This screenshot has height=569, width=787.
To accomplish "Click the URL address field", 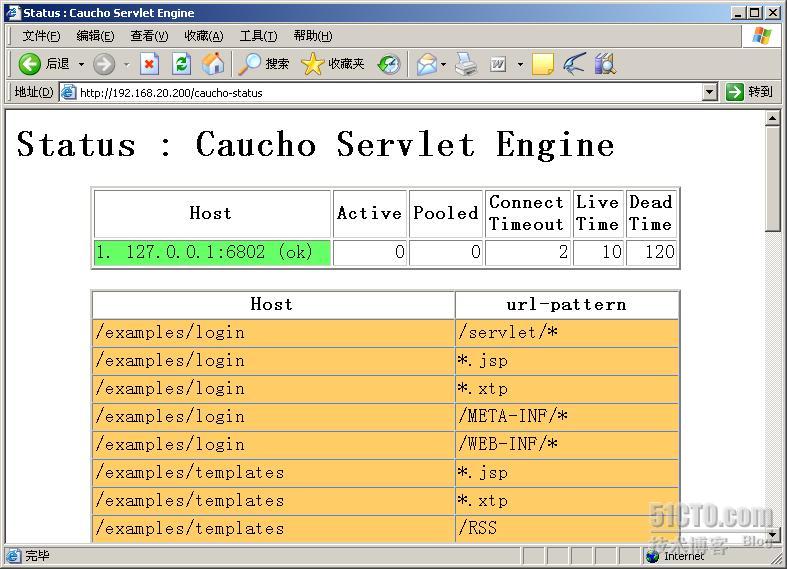I will (x=389, y=93).
